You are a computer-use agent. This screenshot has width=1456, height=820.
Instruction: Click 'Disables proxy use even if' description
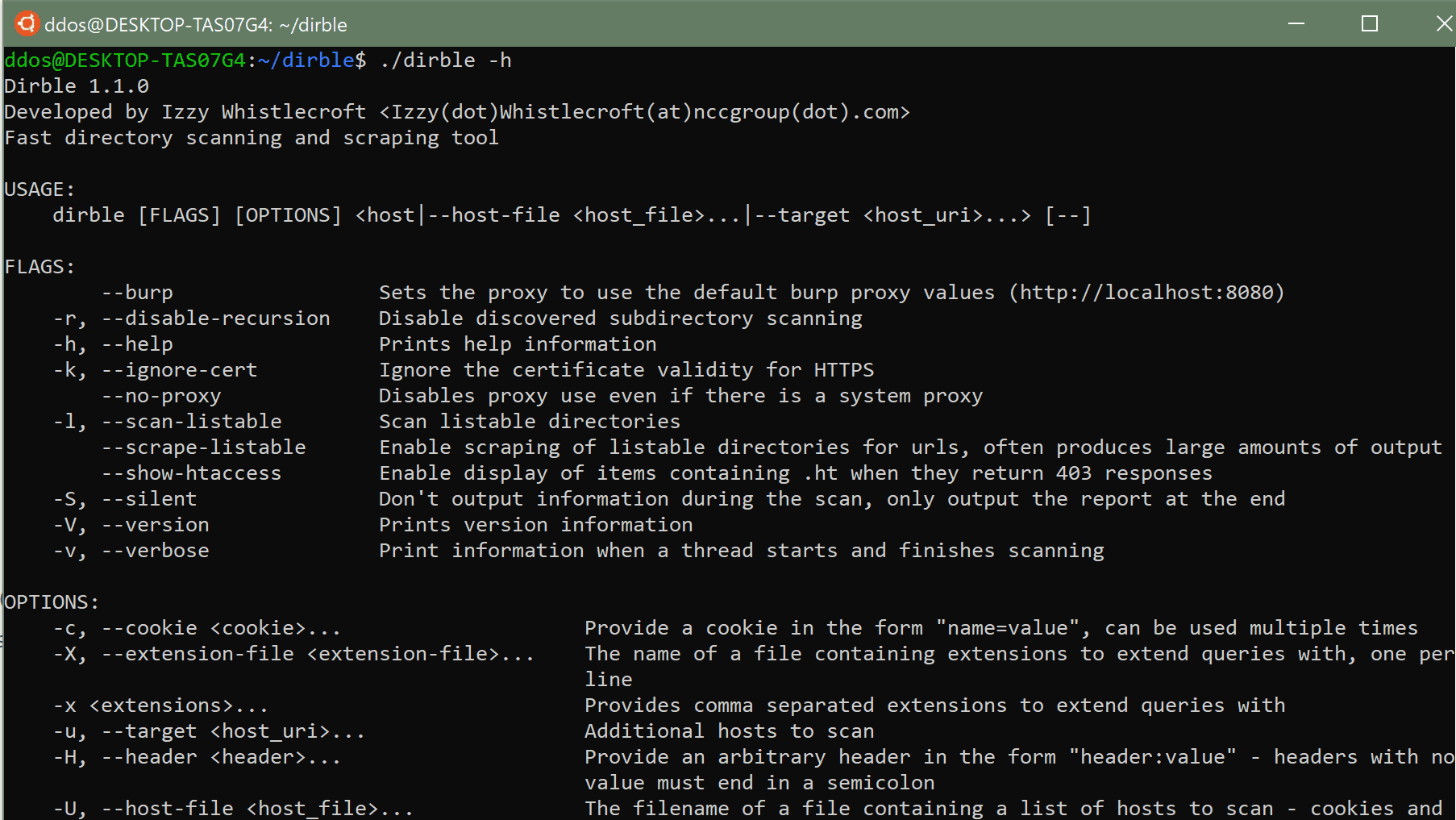[x=680, y=396]
